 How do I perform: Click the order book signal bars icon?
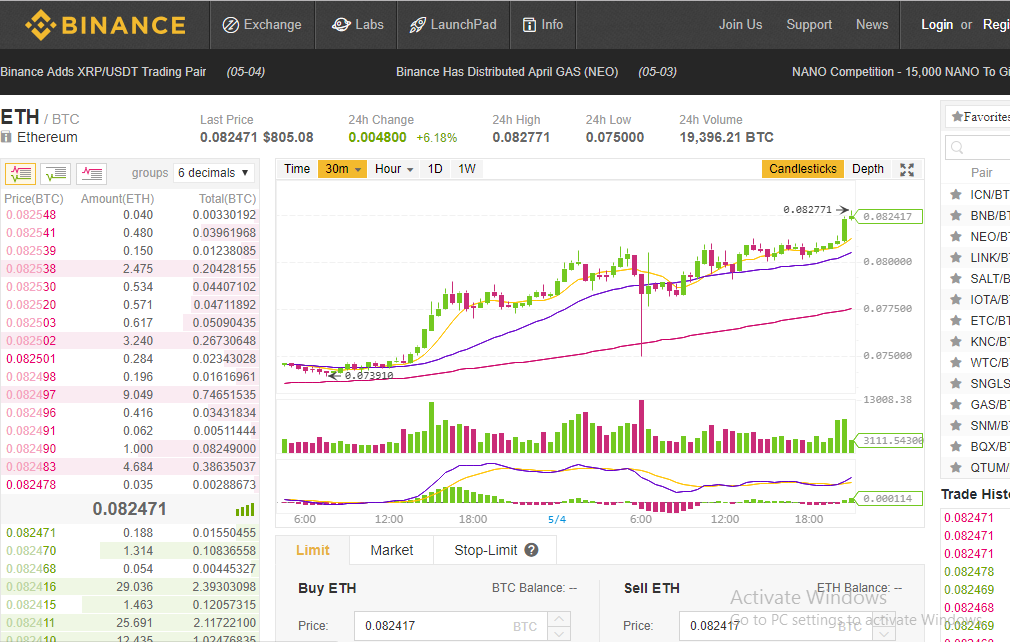(x=245, y=510)
